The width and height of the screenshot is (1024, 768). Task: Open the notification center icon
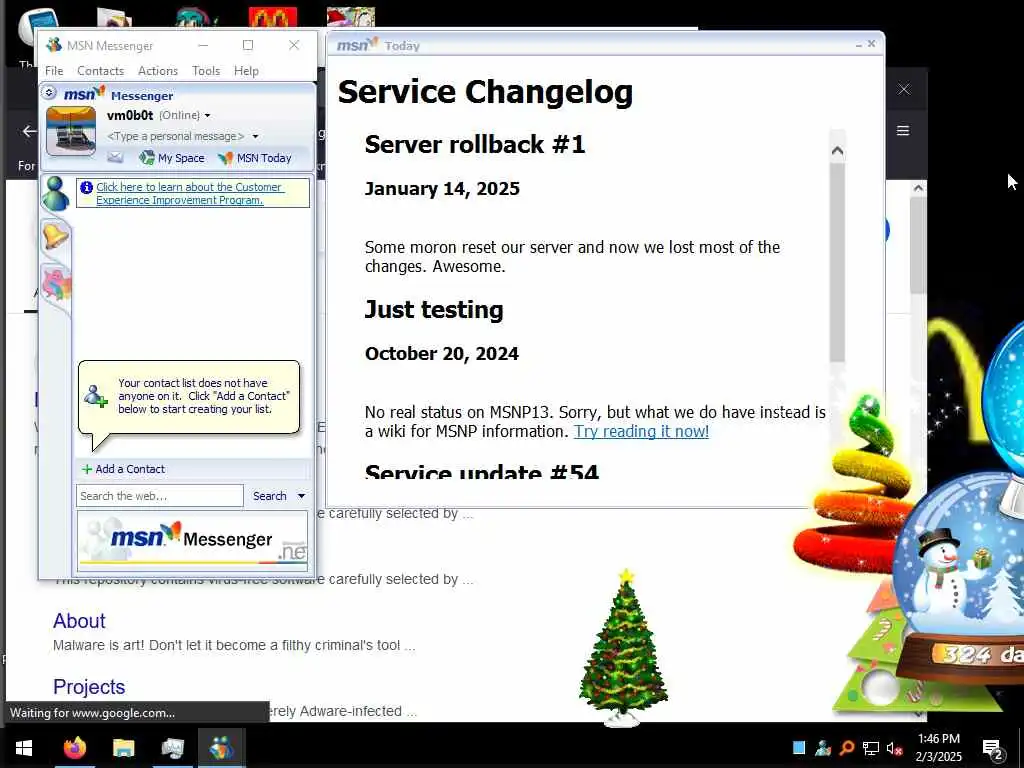(992, 748)
